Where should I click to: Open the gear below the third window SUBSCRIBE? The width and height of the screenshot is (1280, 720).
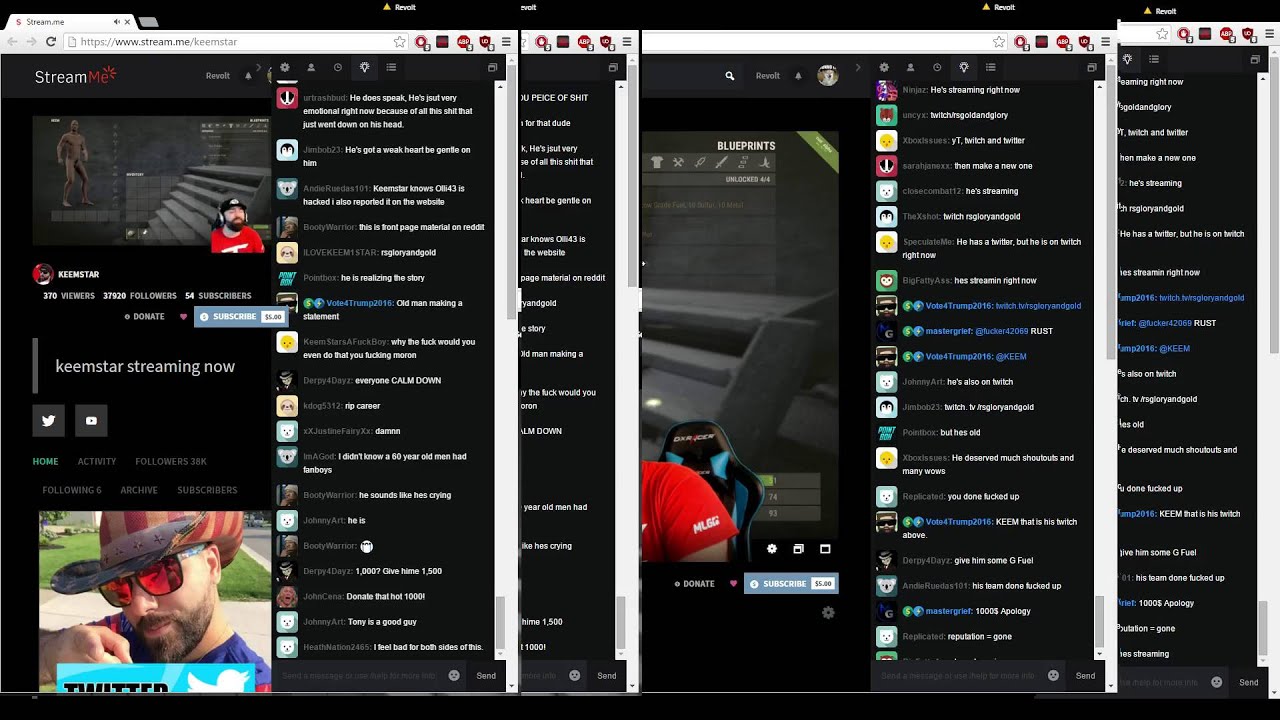tap(828, 613)
